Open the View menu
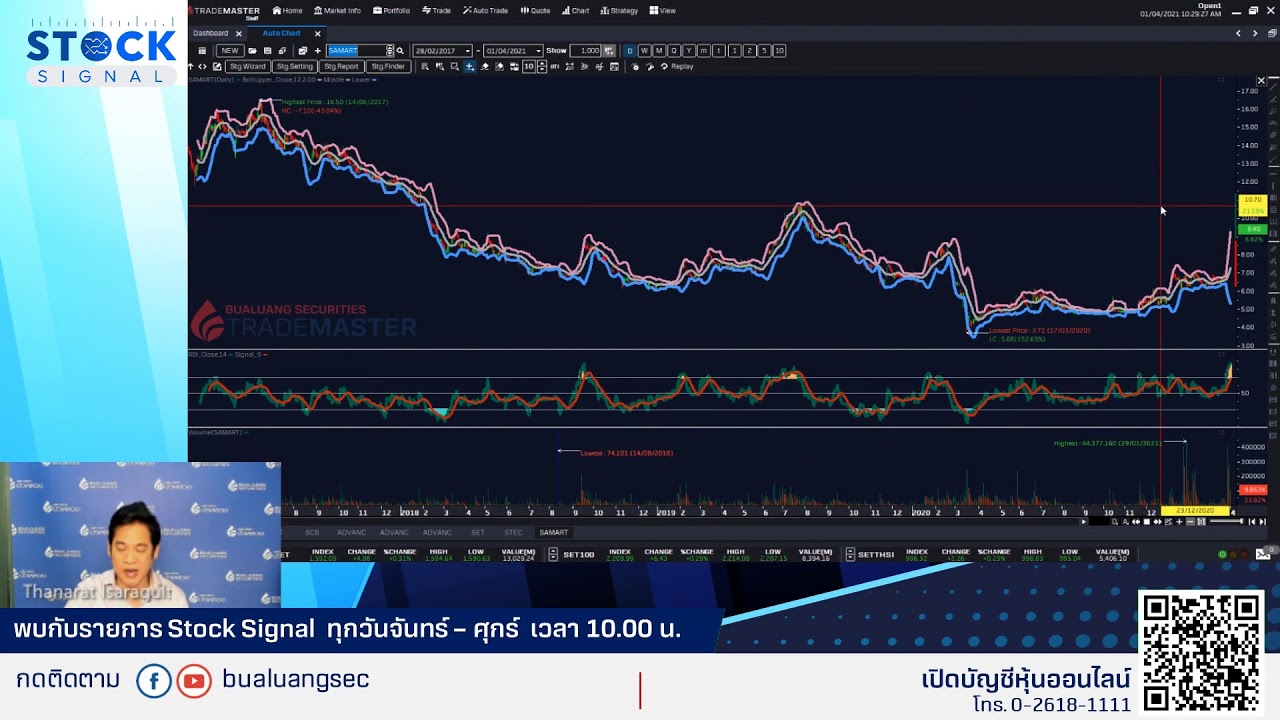The width and height of the screenshot is (1280, 720). 663,11
